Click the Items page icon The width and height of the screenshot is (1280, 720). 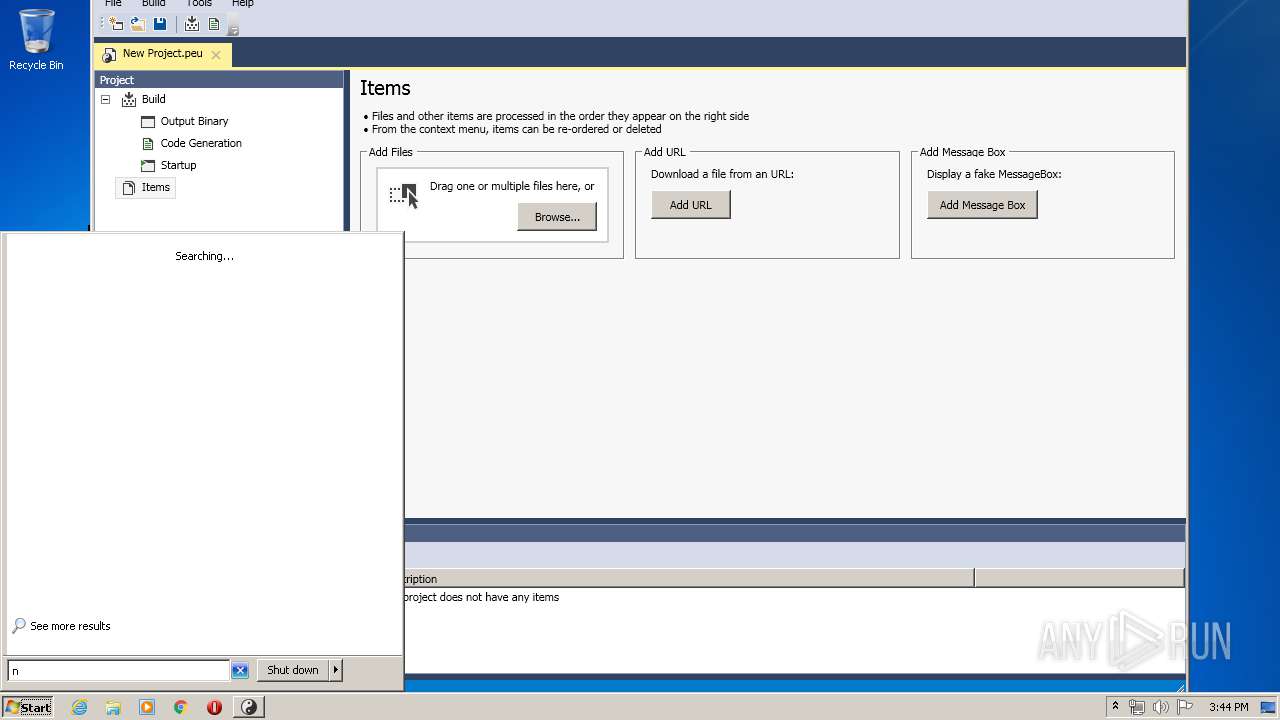(128, 187)
